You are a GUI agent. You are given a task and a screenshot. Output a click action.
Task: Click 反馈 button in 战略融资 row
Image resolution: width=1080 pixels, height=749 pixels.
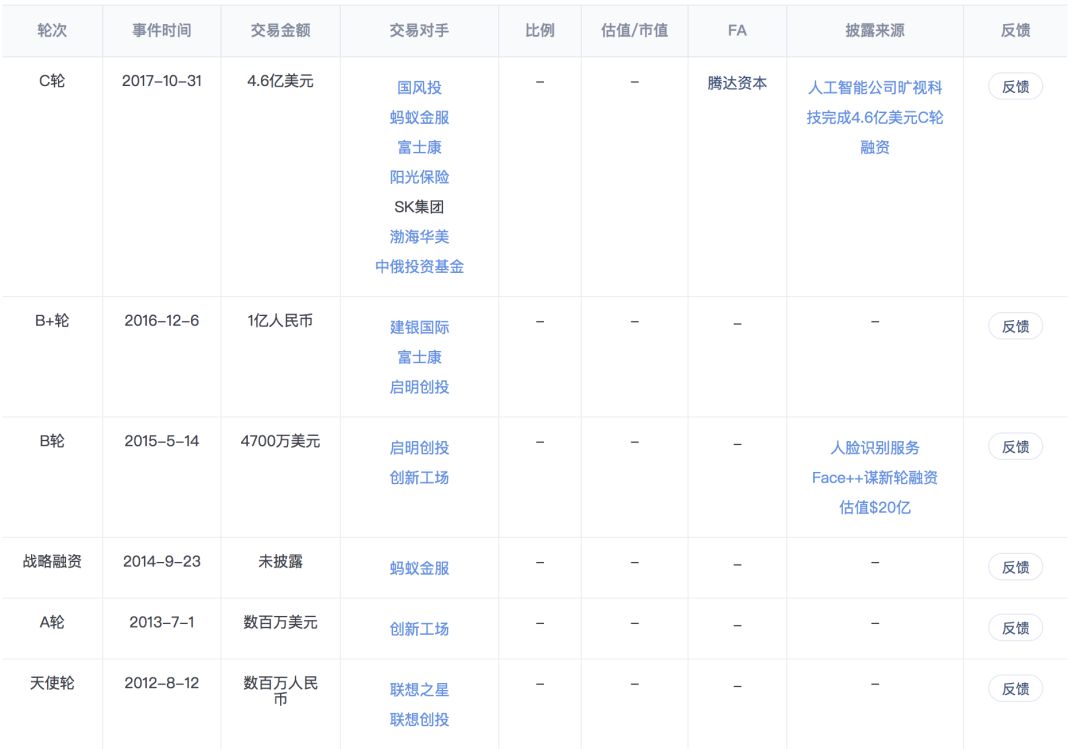1015,568
